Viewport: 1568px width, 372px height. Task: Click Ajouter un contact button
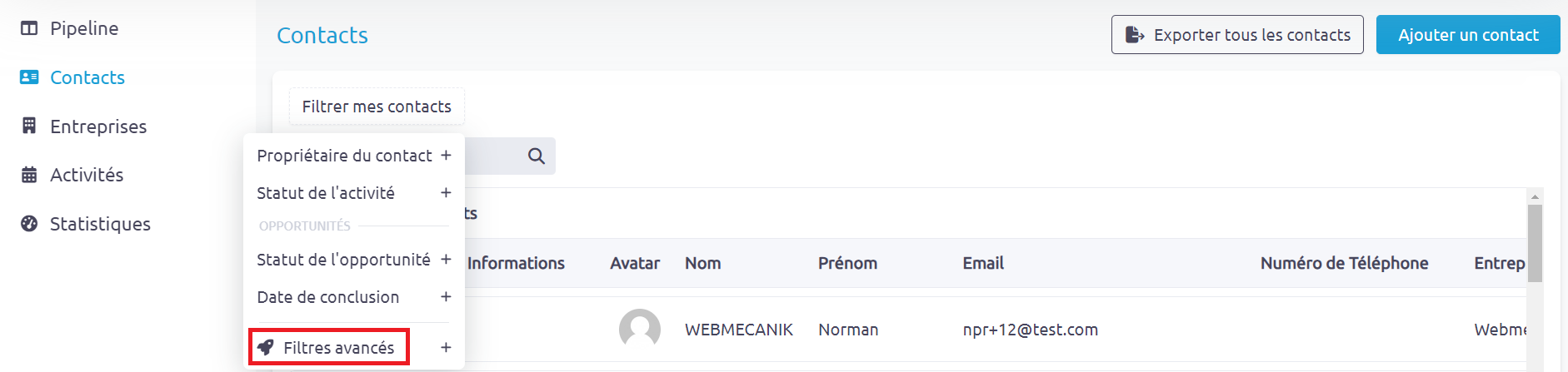click(x=1468, y=35)
